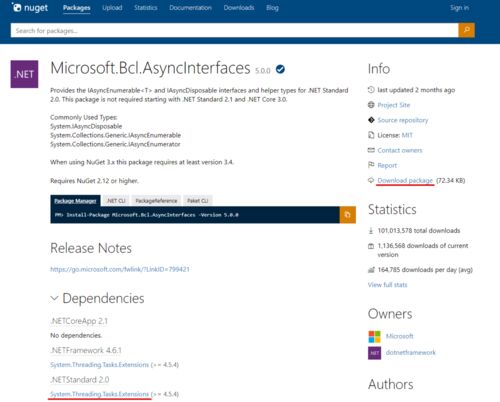The height and width of the screenshot is (402, 500).
Task: Copy the install command with the orange copy icon
Action: tap(348, 215)
